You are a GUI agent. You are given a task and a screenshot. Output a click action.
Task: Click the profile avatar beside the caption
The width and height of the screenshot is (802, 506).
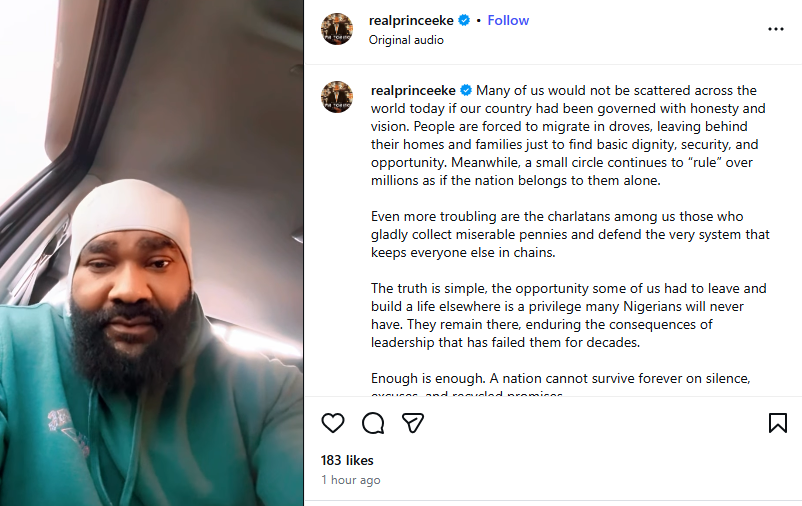(337, 97)
